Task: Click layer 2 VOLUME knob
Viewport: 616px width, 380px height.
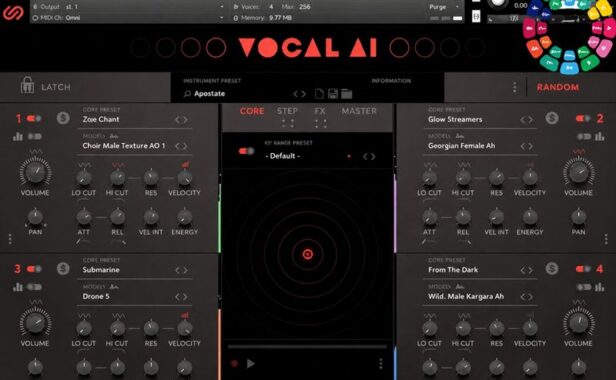Action: pos(578,172)
